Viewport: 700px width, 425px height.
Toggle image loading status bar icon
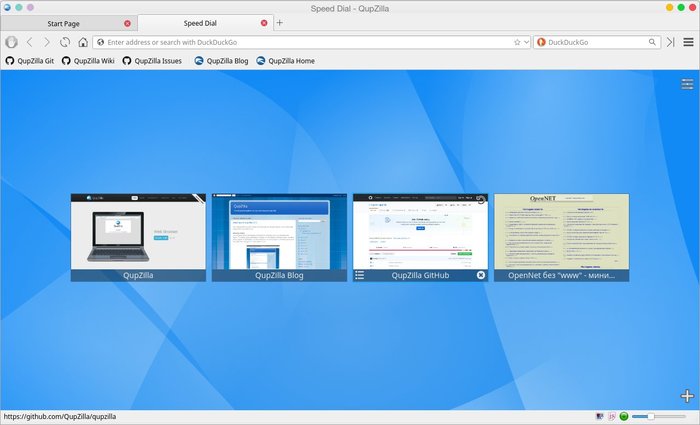600,417
